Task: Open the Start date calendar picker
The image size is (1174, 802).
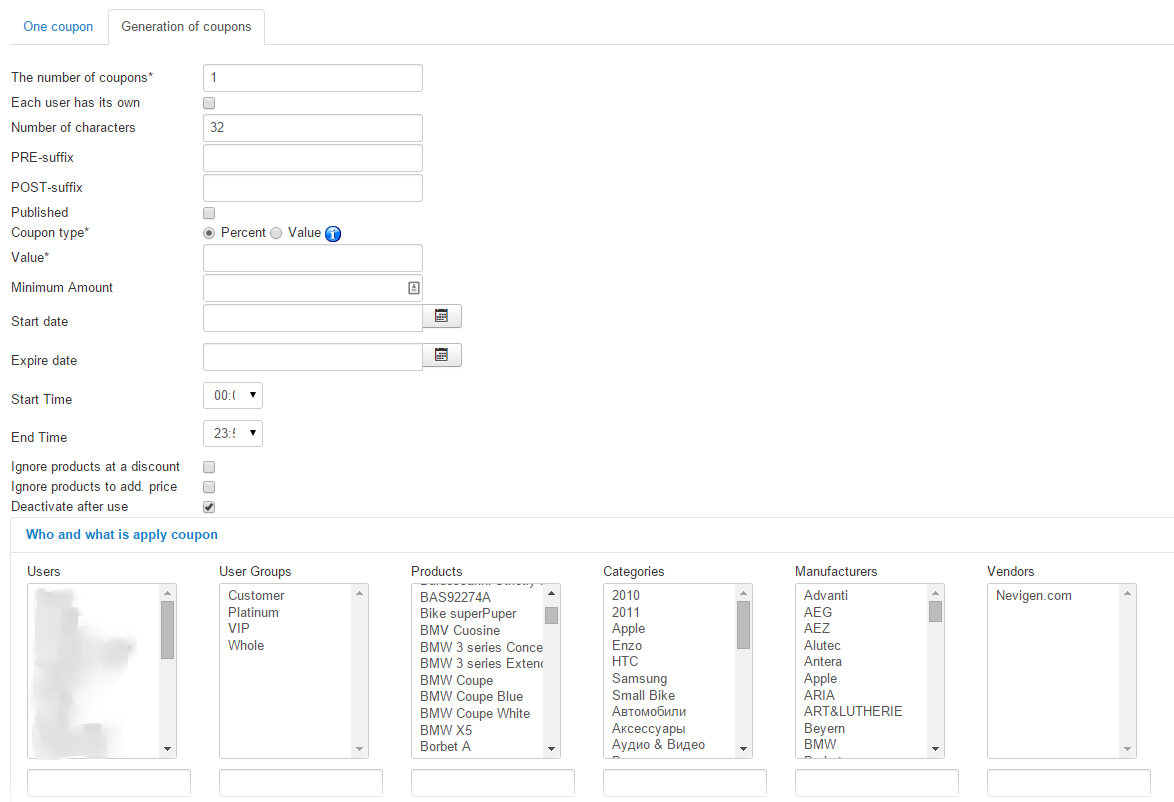Action: click(x=441, y=317)
